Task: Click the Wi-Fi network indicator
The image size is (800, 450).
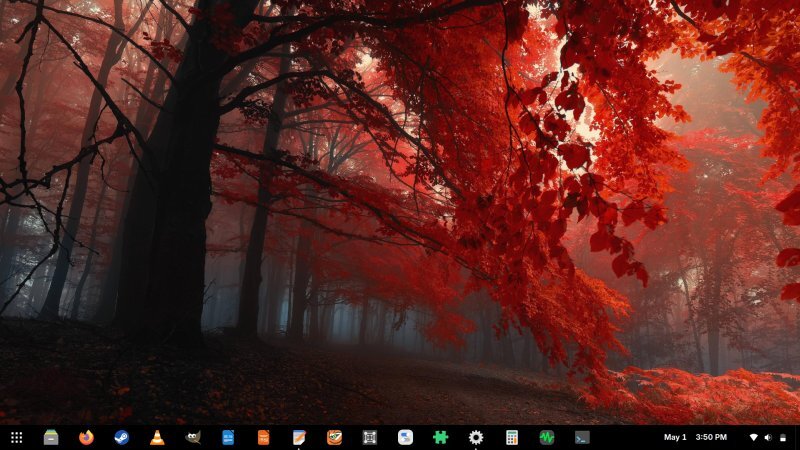Action: [754, 437]
